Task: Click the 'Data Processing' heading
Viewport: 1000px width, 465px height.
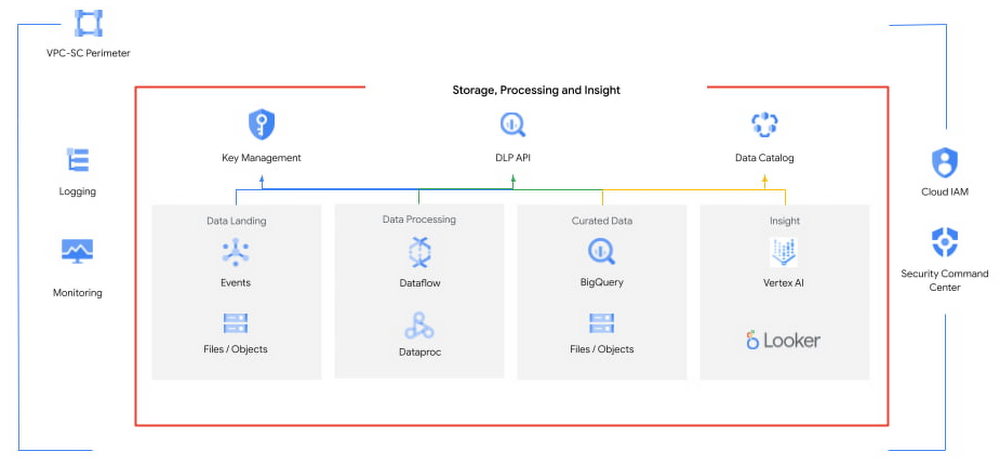Action: pos(419,219)
